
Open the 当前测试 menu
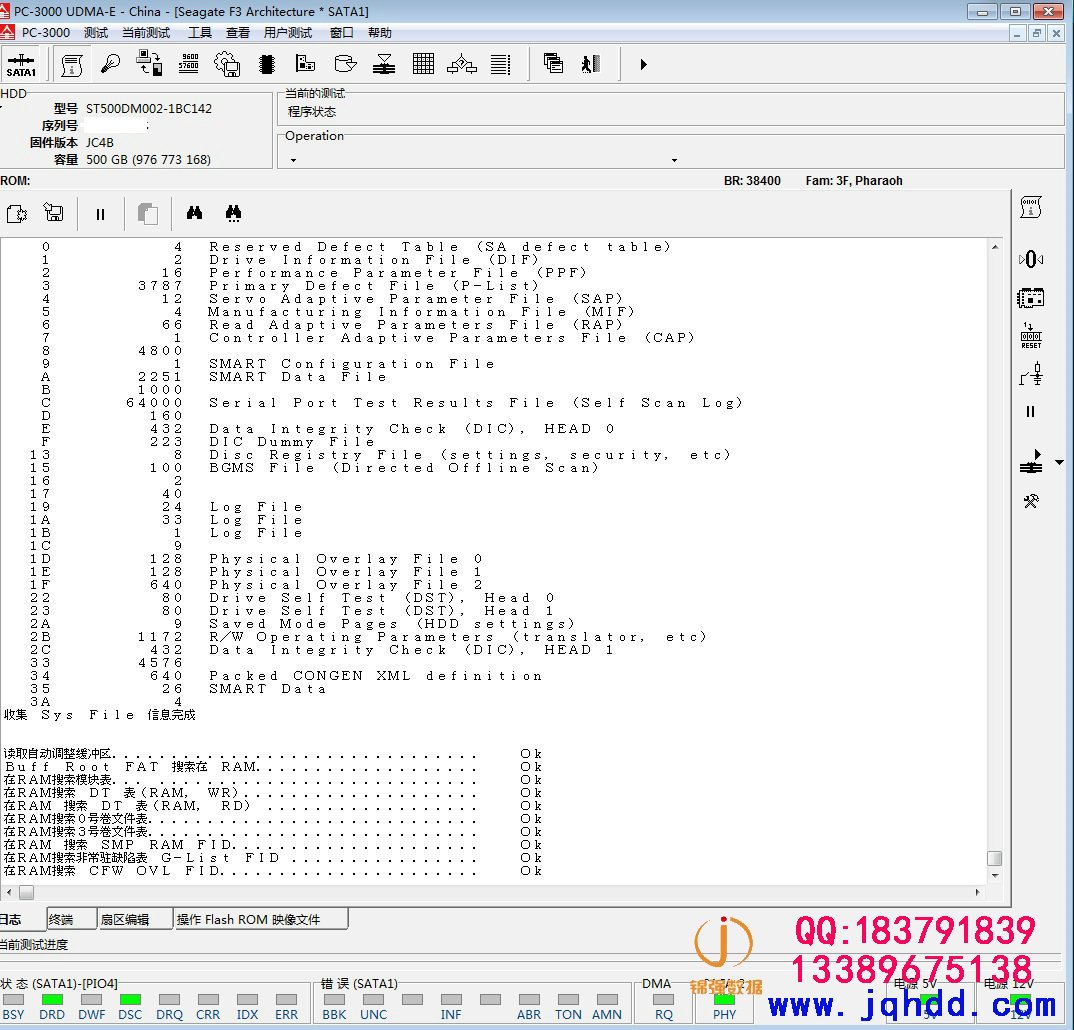[x=146, y=33]
